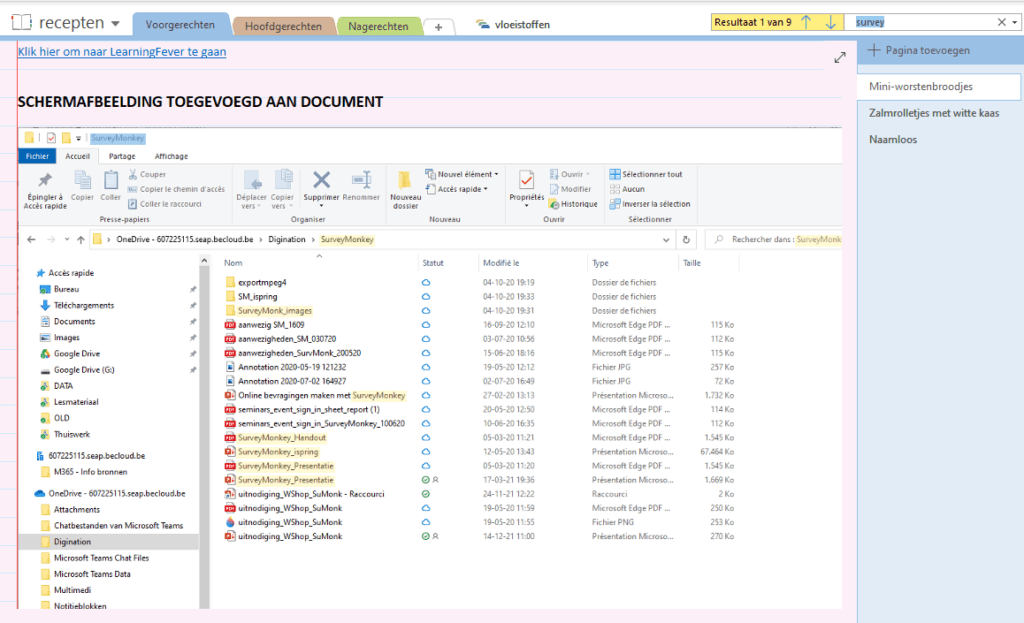Viewport: 1024px width, 623px height.
Task: Click the Explorer back arrow
Action: pos(31,240)
